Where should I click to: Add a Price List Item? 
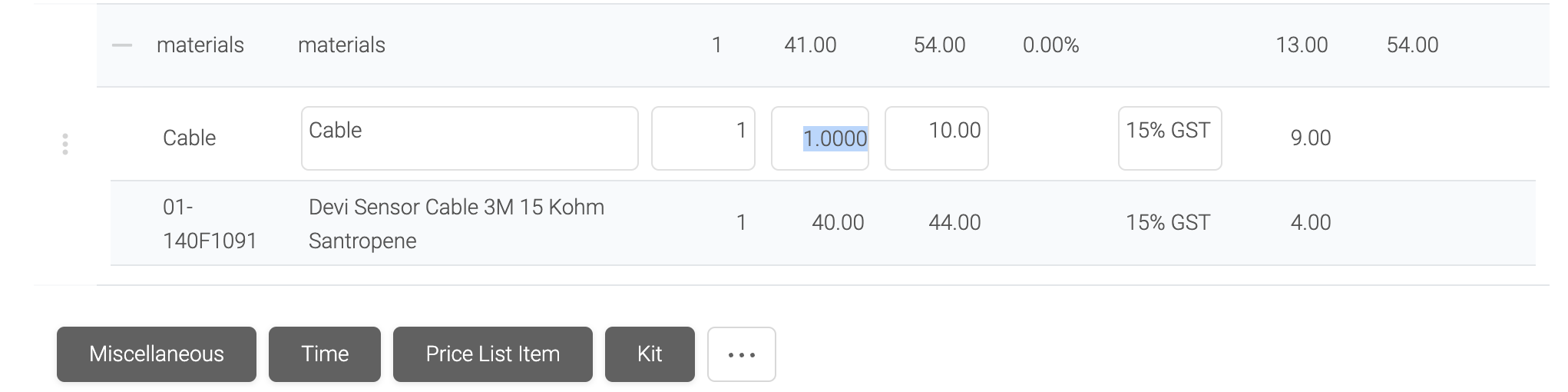pos(493,354)
